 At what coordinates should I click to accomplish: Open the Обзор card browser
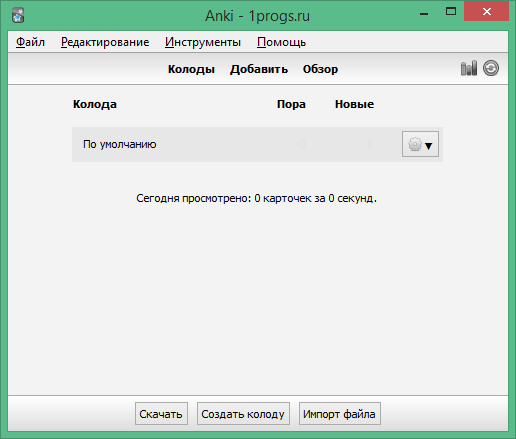point(320,69)
